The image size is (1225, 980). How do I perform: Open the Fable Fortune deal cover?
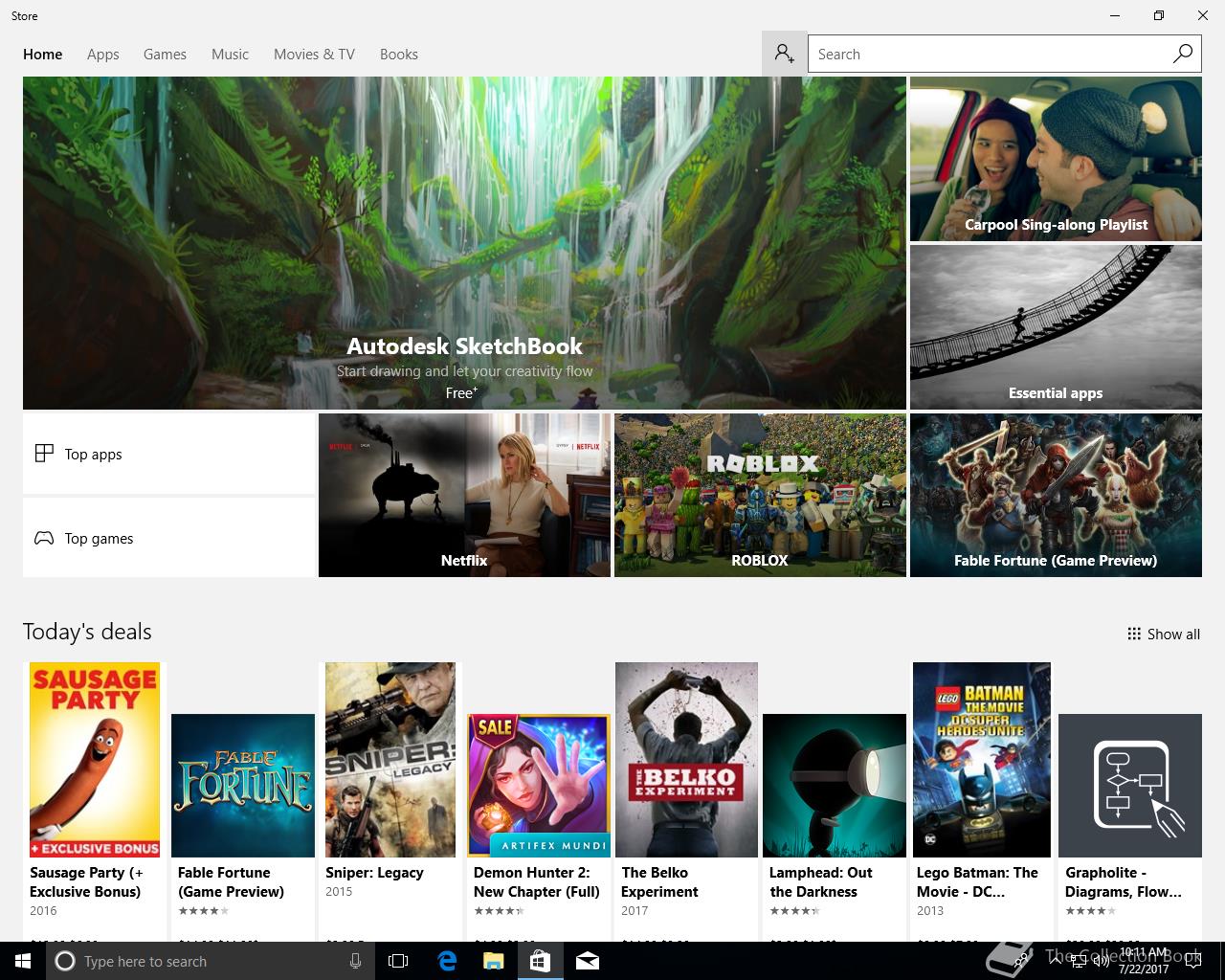pyautogui.click(x=243, y=786)
